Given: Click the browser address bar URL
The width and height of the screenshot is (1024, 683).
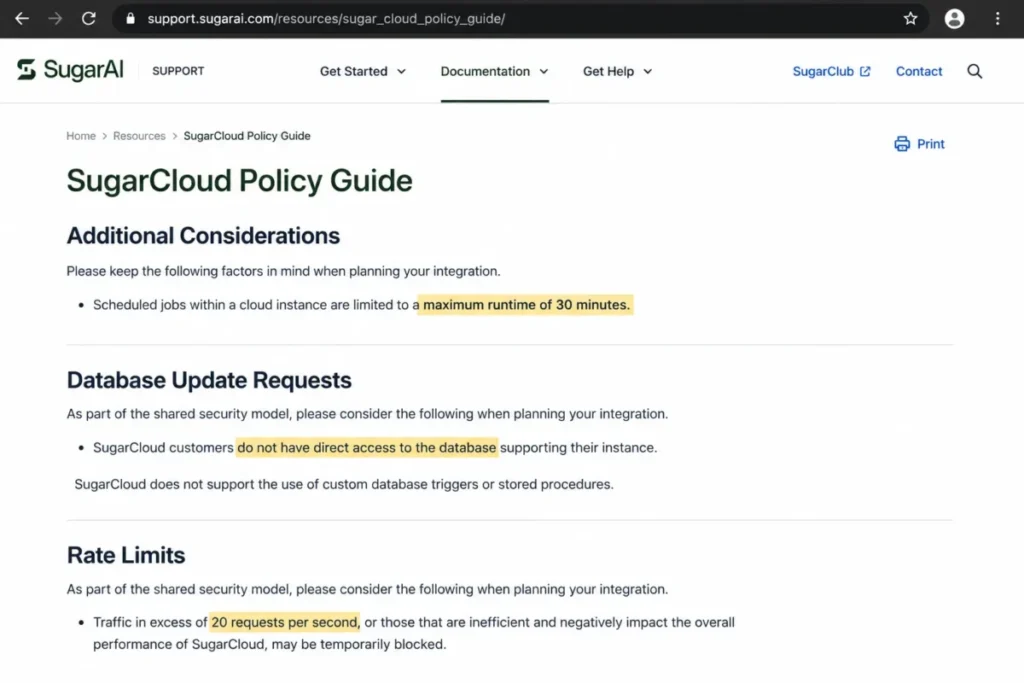Looking at the screenshot, I should [326, 18].
